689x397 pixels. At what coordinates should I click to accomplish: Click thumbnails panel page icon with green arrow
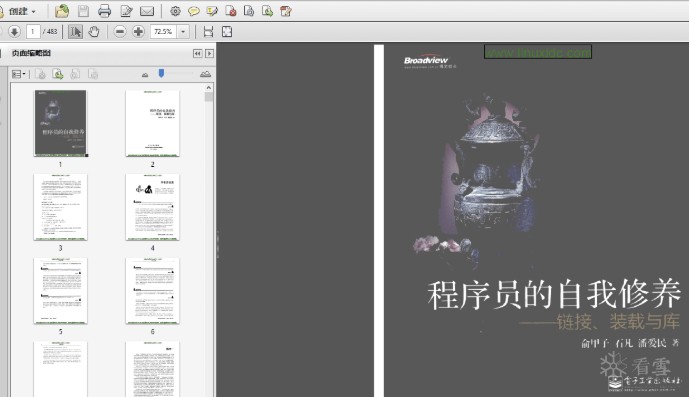click(58, 74)
